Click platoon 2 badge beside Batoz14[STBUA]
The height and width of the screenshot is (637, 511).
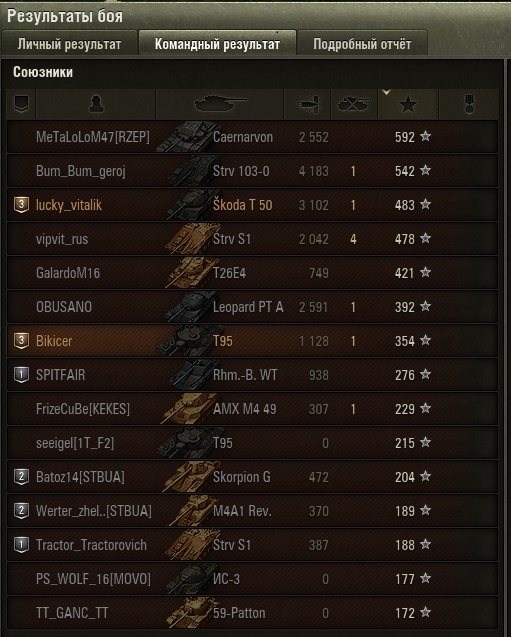[x=21, y=477]
